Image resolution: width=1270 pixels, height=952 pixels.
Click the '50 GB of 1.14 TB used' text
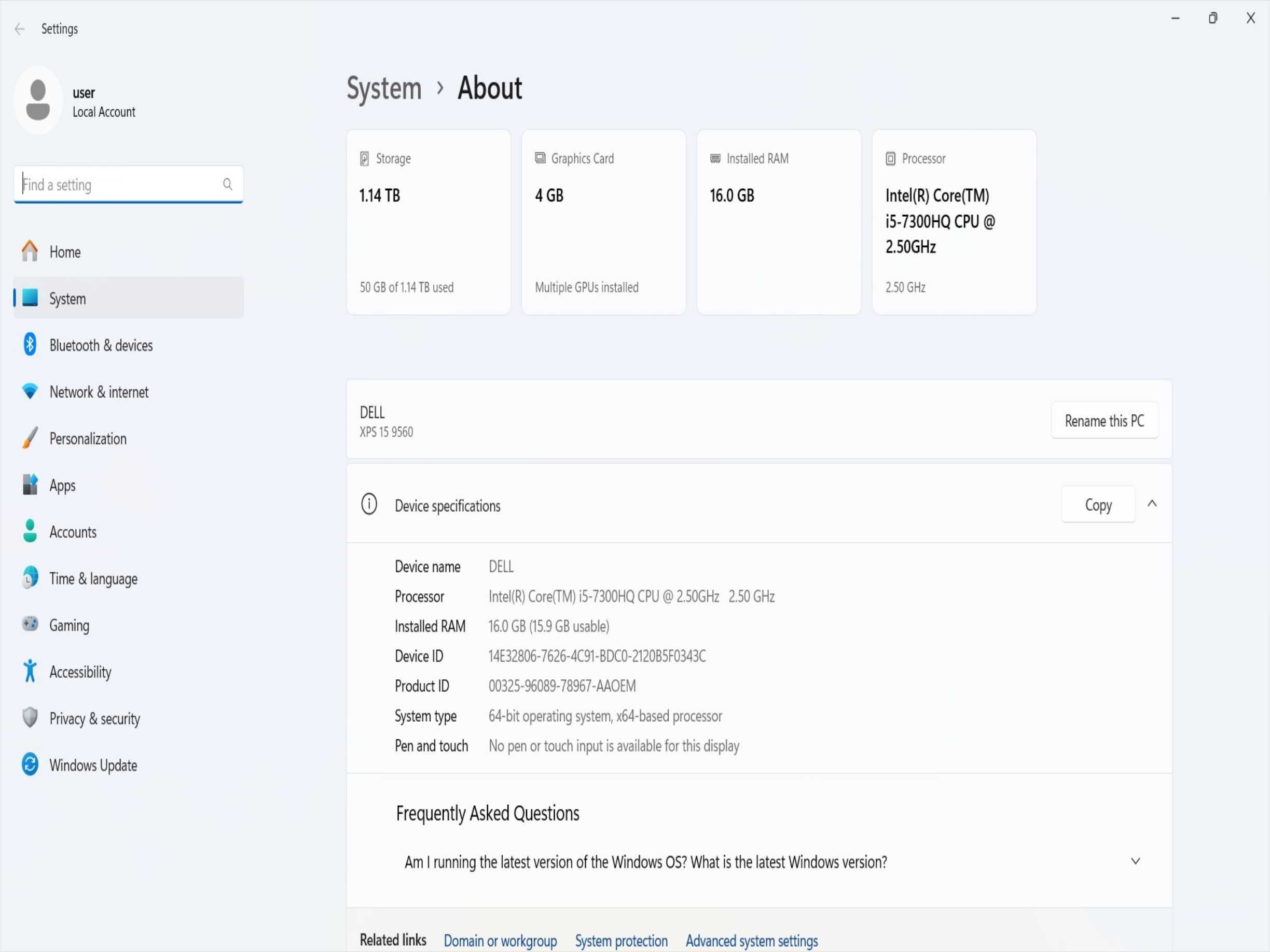(407, 287)
